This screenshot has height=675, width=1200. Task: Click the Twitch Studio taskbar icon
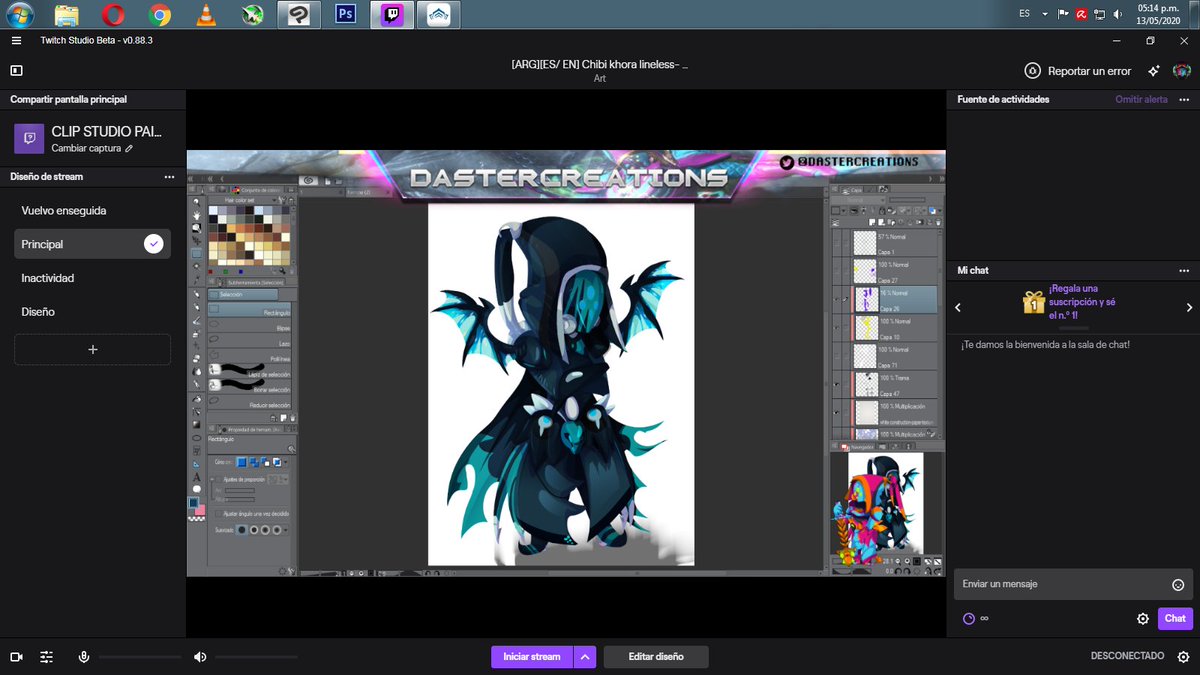click(392, 14)
